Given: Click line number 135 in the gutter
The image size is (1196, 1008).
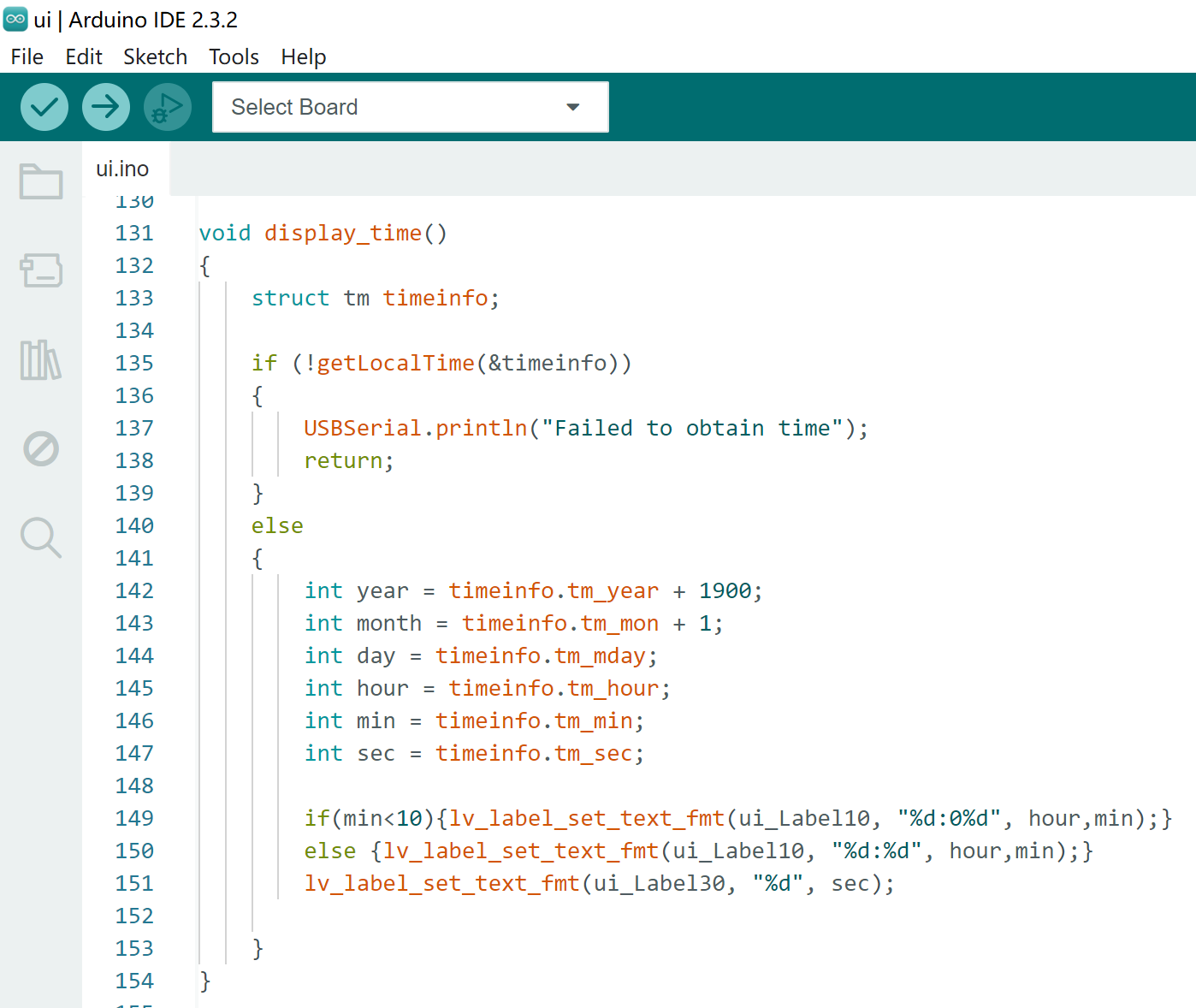Looking at the screenshot, I should click(x=134, y=363).
